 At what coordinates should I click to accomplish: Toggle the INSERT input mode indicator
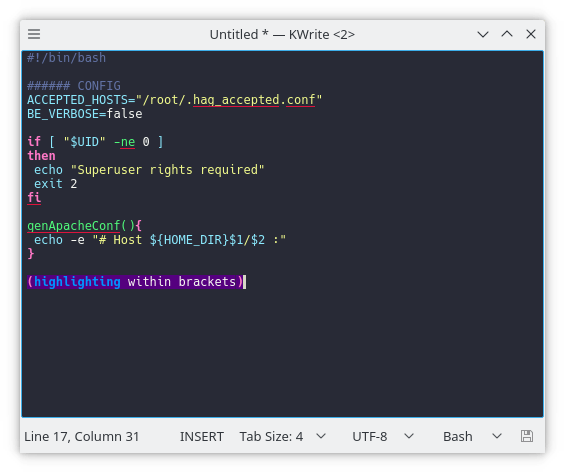[202, 436]
